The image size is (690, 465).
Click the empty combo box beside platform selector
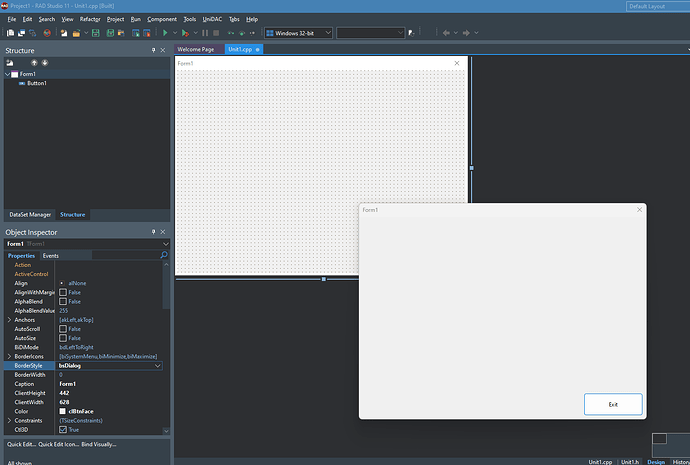pyautogui.click(x=371, y=33)
